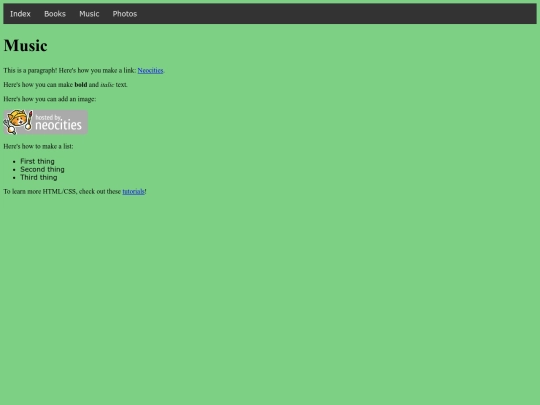Select the 'Third thing' list item
The height and width of the screenshot is (405, 540).
[x=39, y=177]
